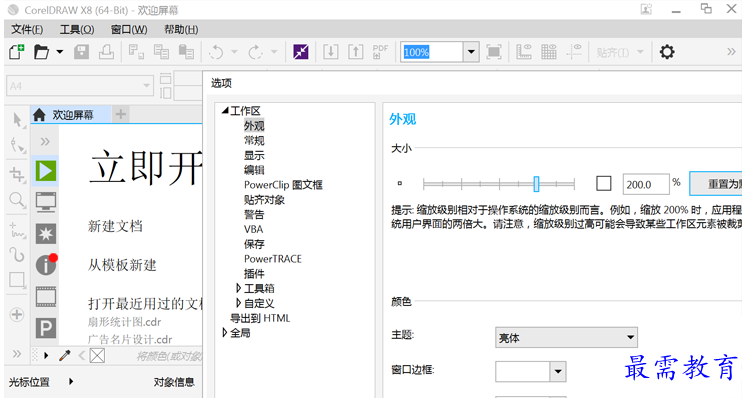Click the Publish to PDF icon
Screen dimensions: 746x399
tap(380, 52)
